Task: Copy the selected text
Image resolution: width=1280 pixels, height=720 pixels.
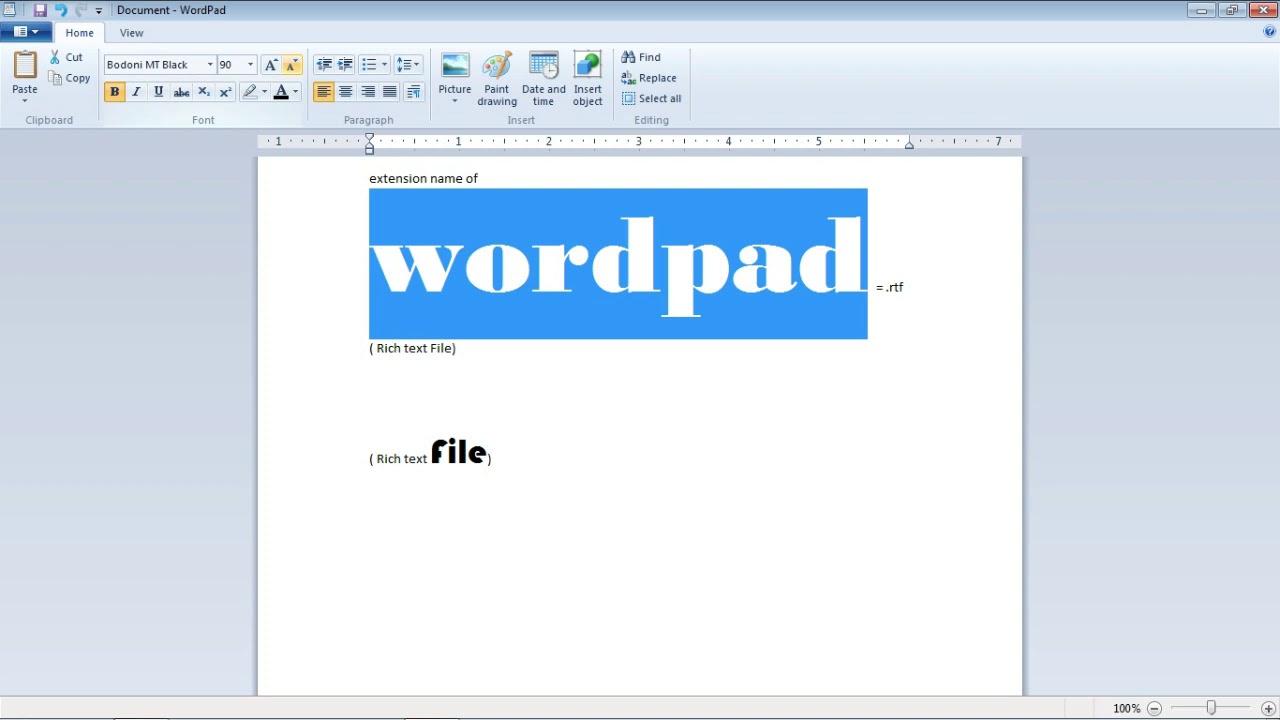Action: [x=69, y=78]
